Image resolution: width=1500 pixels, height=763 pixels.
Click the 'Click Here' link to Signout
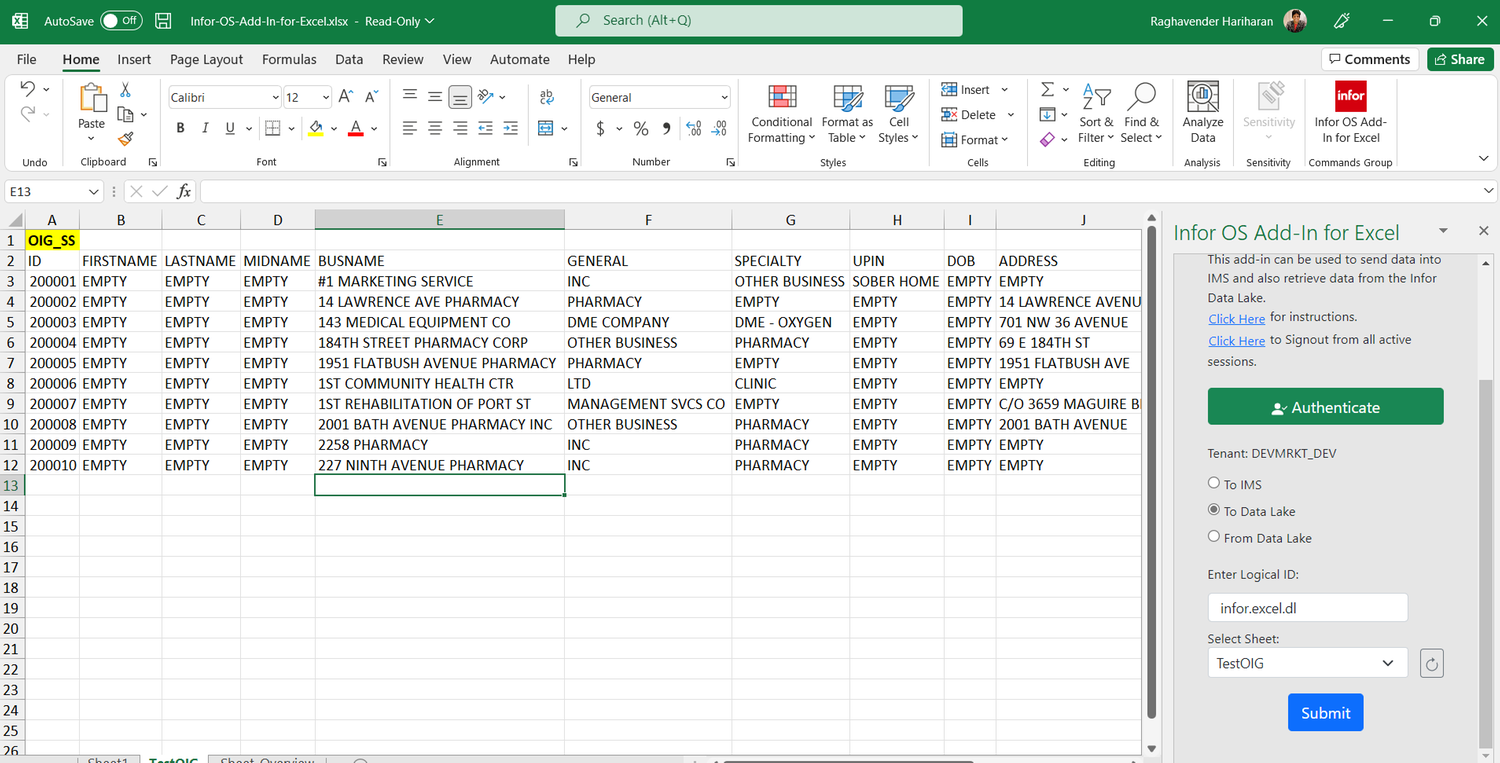coord(1236,340)
